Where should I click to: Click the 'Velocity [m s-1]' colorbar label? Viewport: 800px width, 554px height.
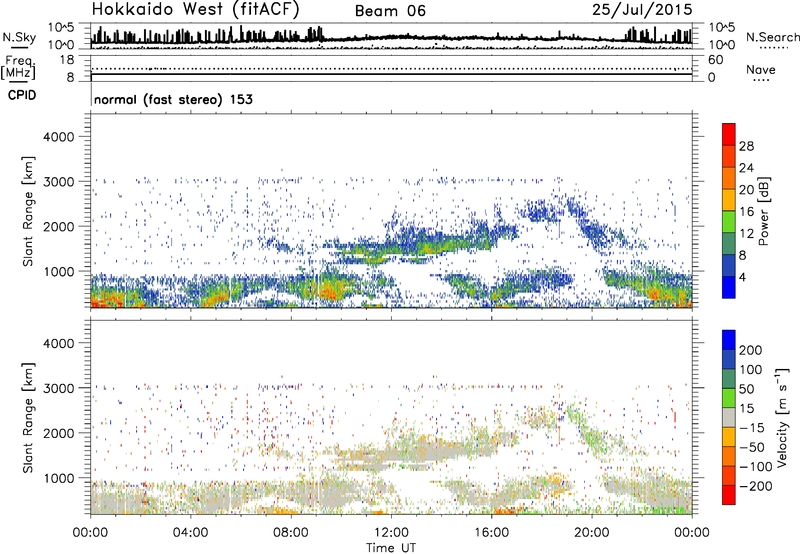(782, 418)
